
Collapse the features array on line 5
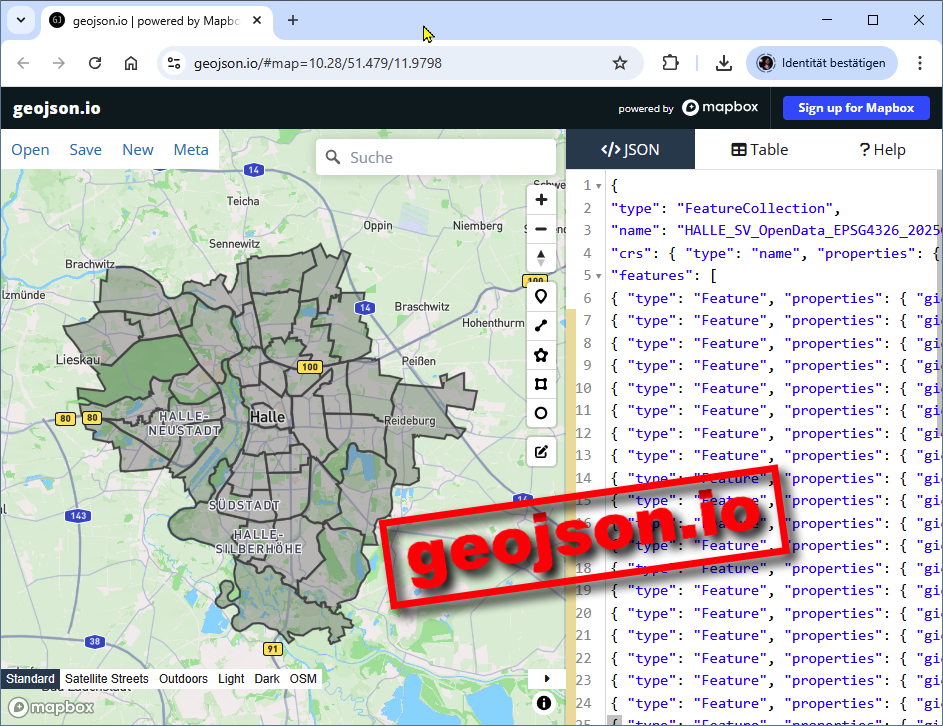[598, 276]
